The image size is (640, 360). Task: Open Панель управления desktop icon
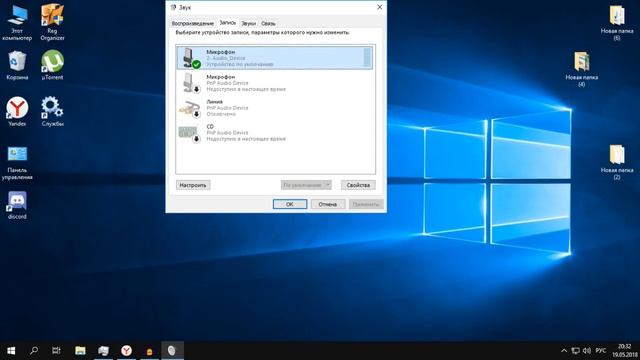(17, 163)
